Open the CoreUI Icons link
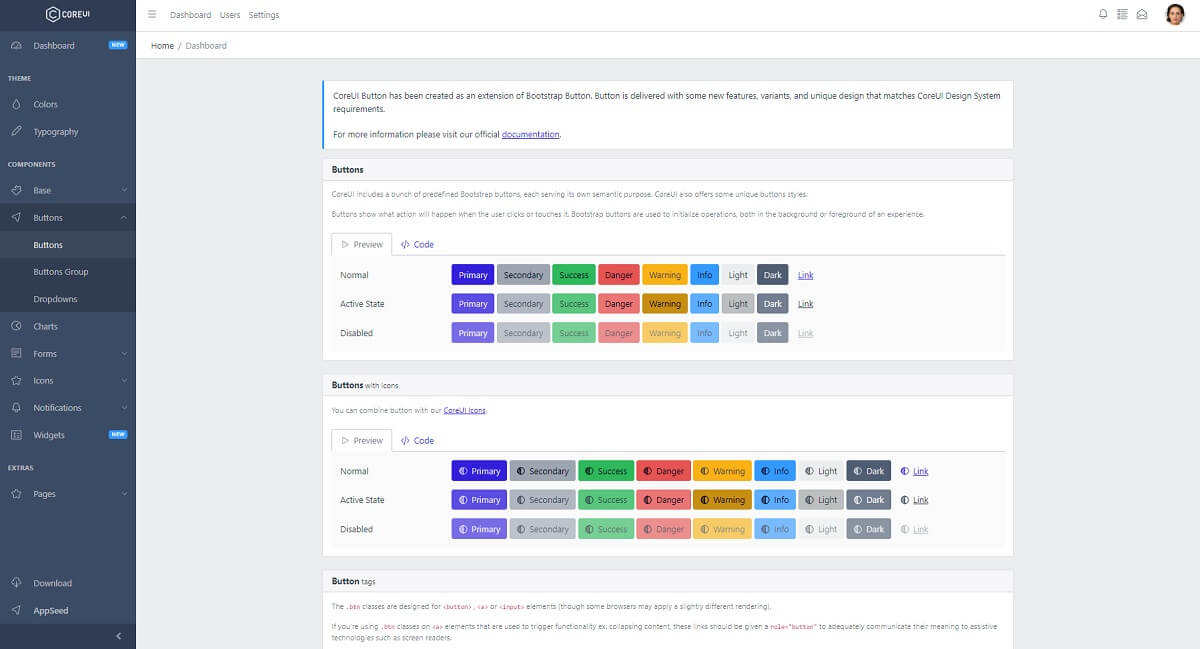 [465, 410]
